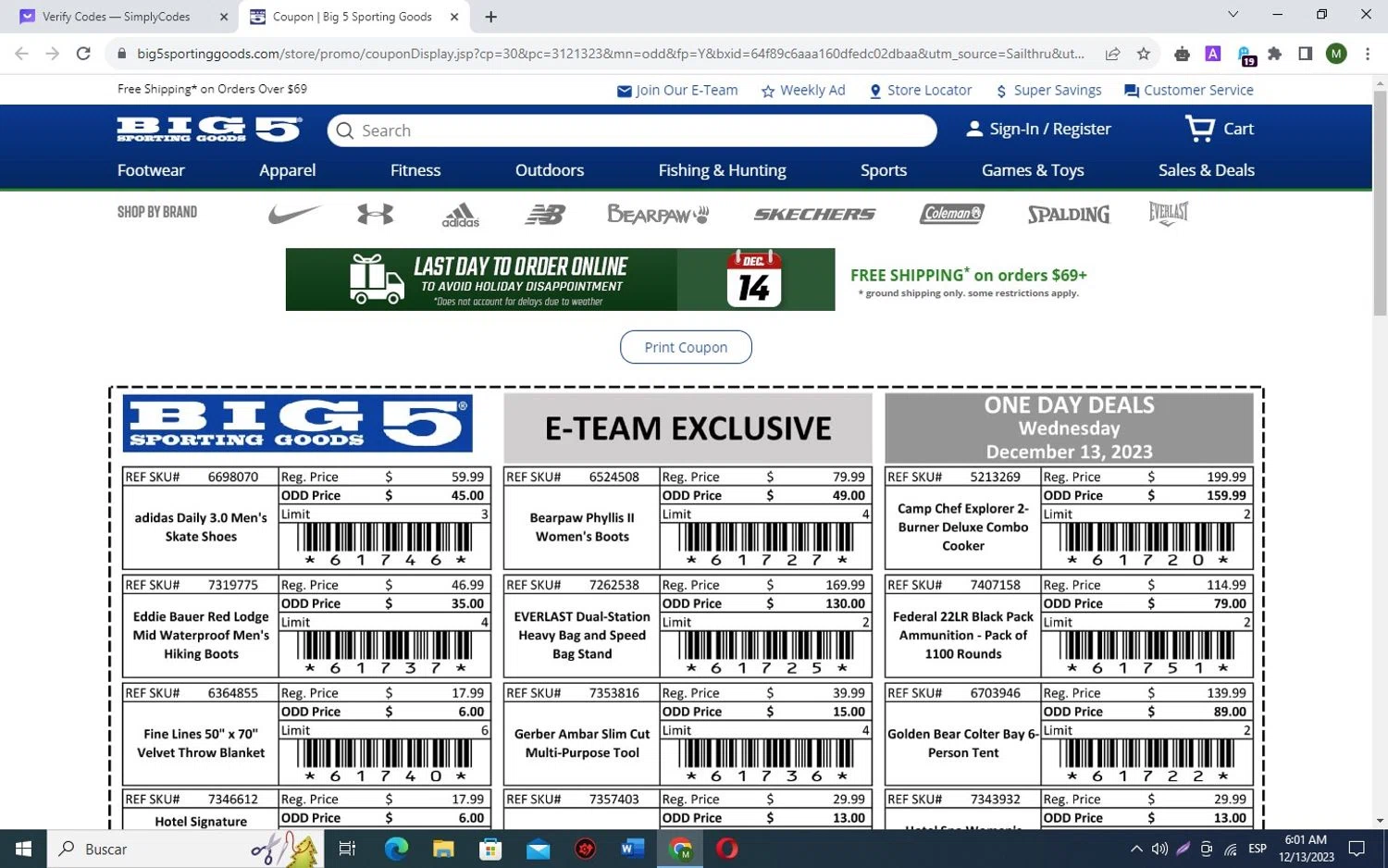The height and width of the screenshot is (868, 1388).
Task: Open the Sales & Deals menu
Action: [x=1207, y=170]
